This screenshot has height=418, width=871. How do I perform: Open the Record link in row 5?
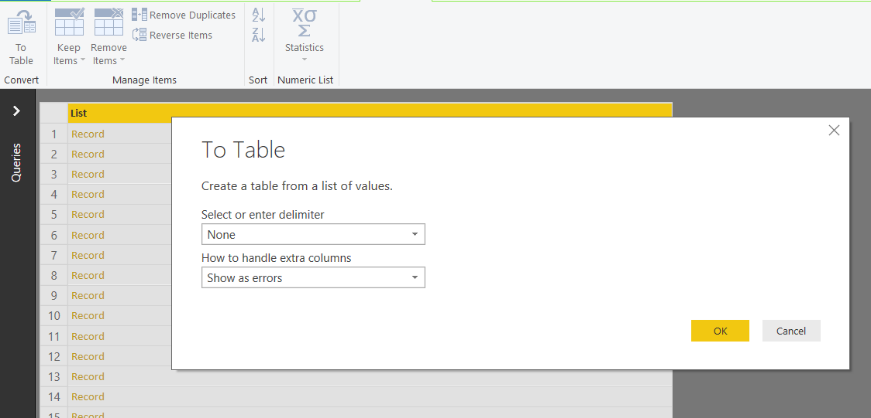click(88, 215)
